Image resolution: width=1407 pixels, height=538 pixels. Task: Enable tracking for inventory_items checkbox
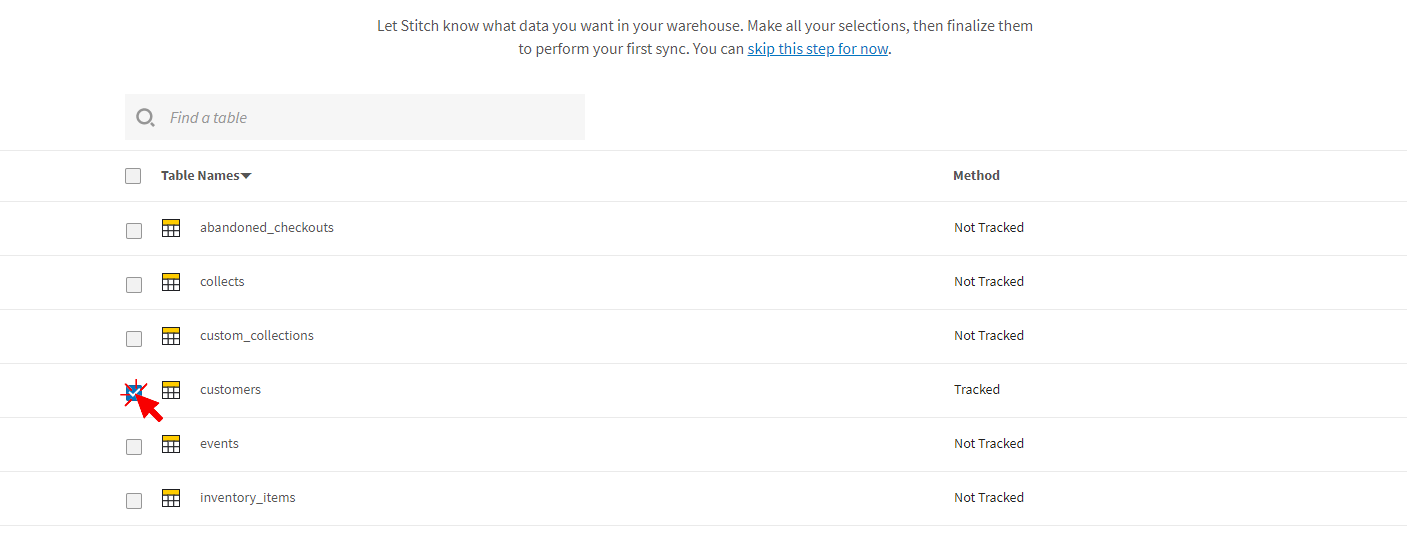click(x=134, y=501)
